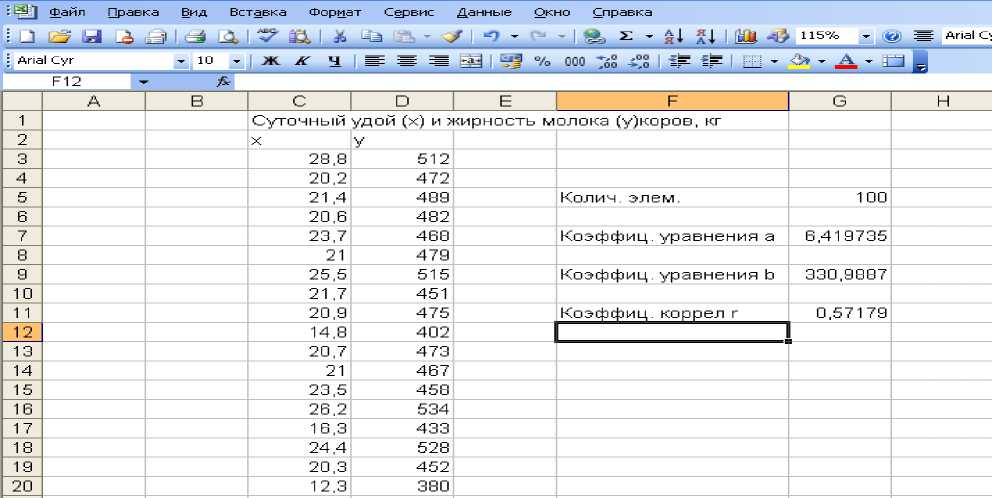Select the Коэффиц. коррел r cell

(672, 313)
